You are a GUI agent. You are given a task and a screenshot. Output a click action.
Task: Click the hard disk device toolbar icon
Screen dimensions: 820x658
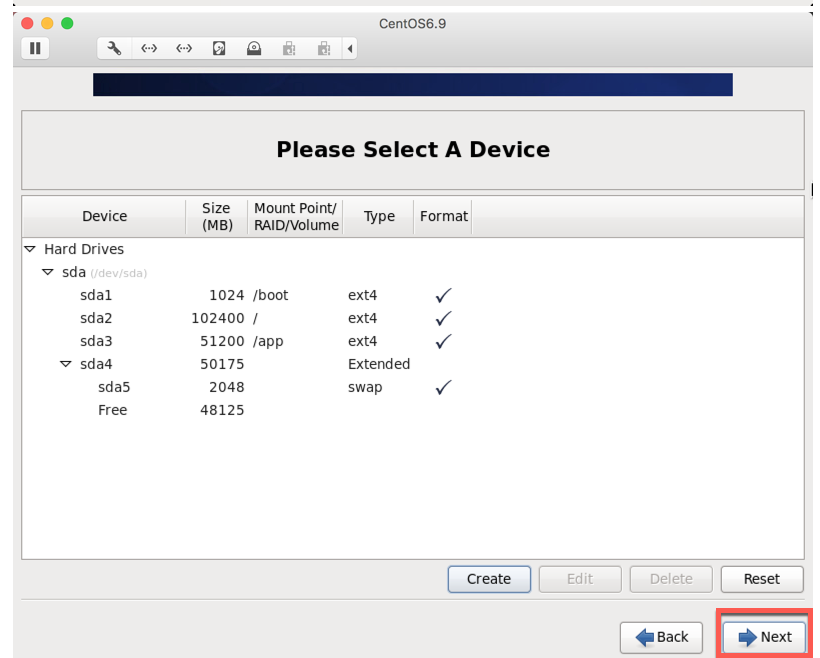219,48
